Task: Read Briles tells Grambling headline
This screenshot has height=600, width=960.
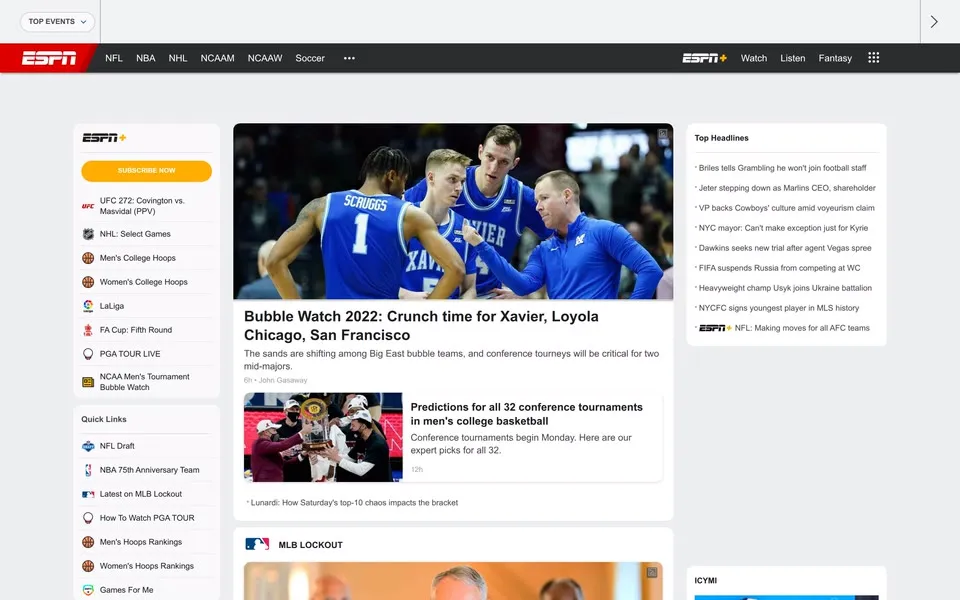Action: click(782, 168)
